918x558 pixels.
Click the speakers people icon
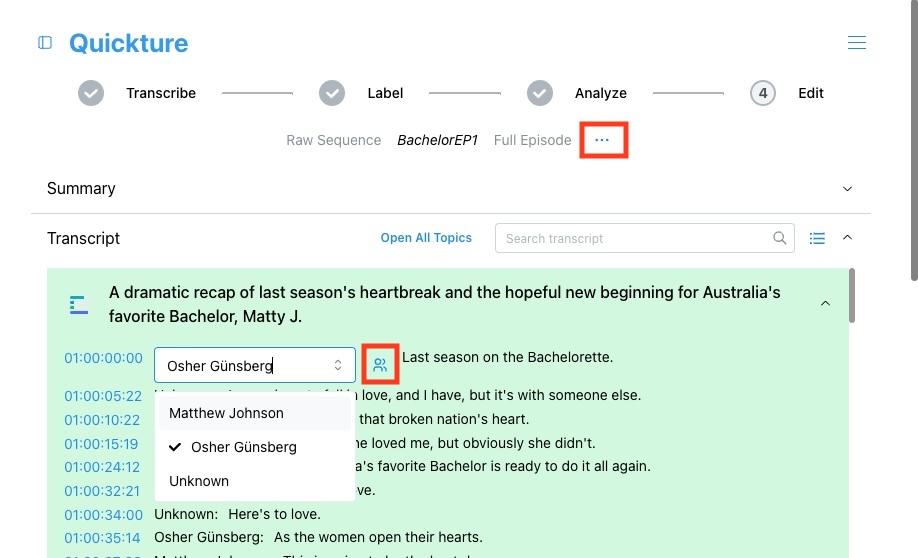coord(380,365)
